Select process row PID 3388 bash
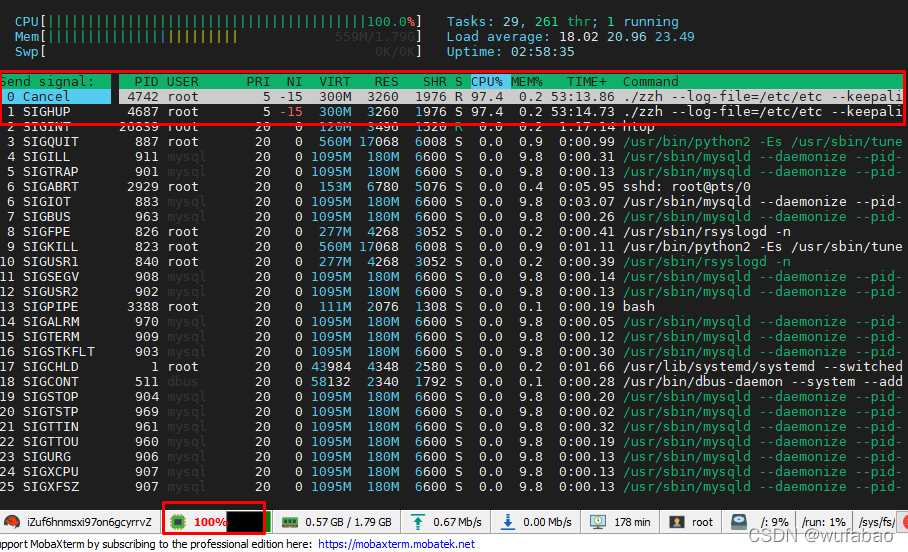 tap(510, 307)
